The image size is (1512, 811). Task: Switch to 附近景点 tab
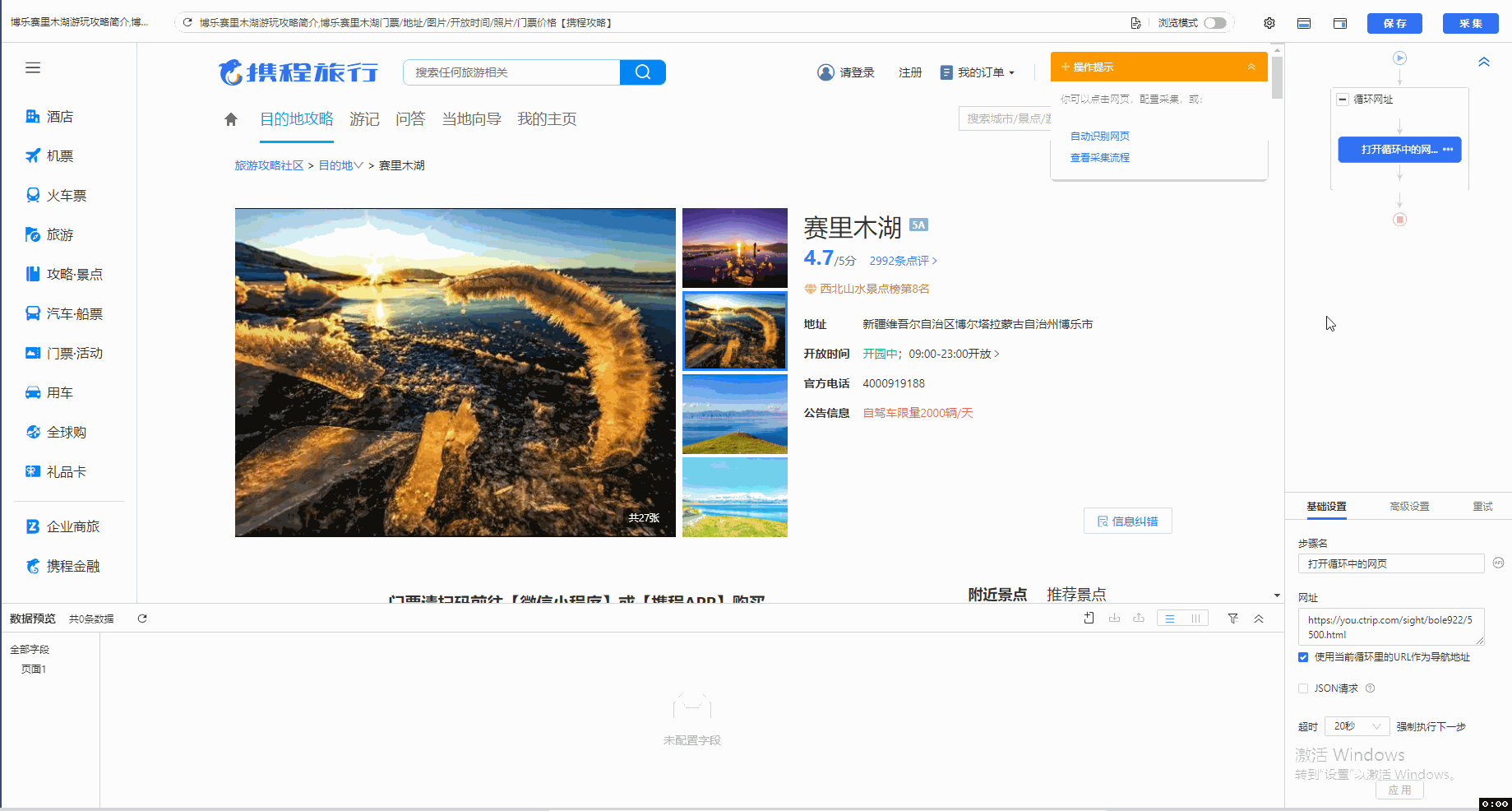[997, 594]
